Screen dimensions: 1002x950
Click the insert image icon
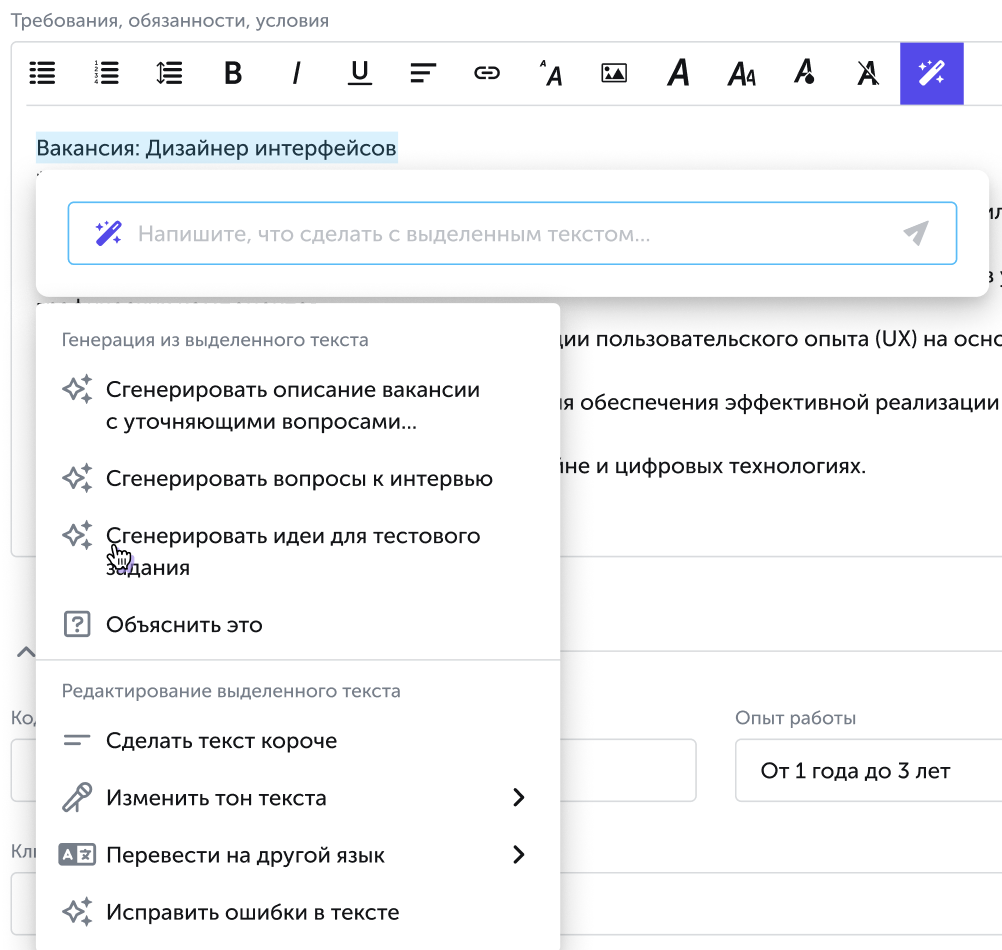[x=613, y=73]
